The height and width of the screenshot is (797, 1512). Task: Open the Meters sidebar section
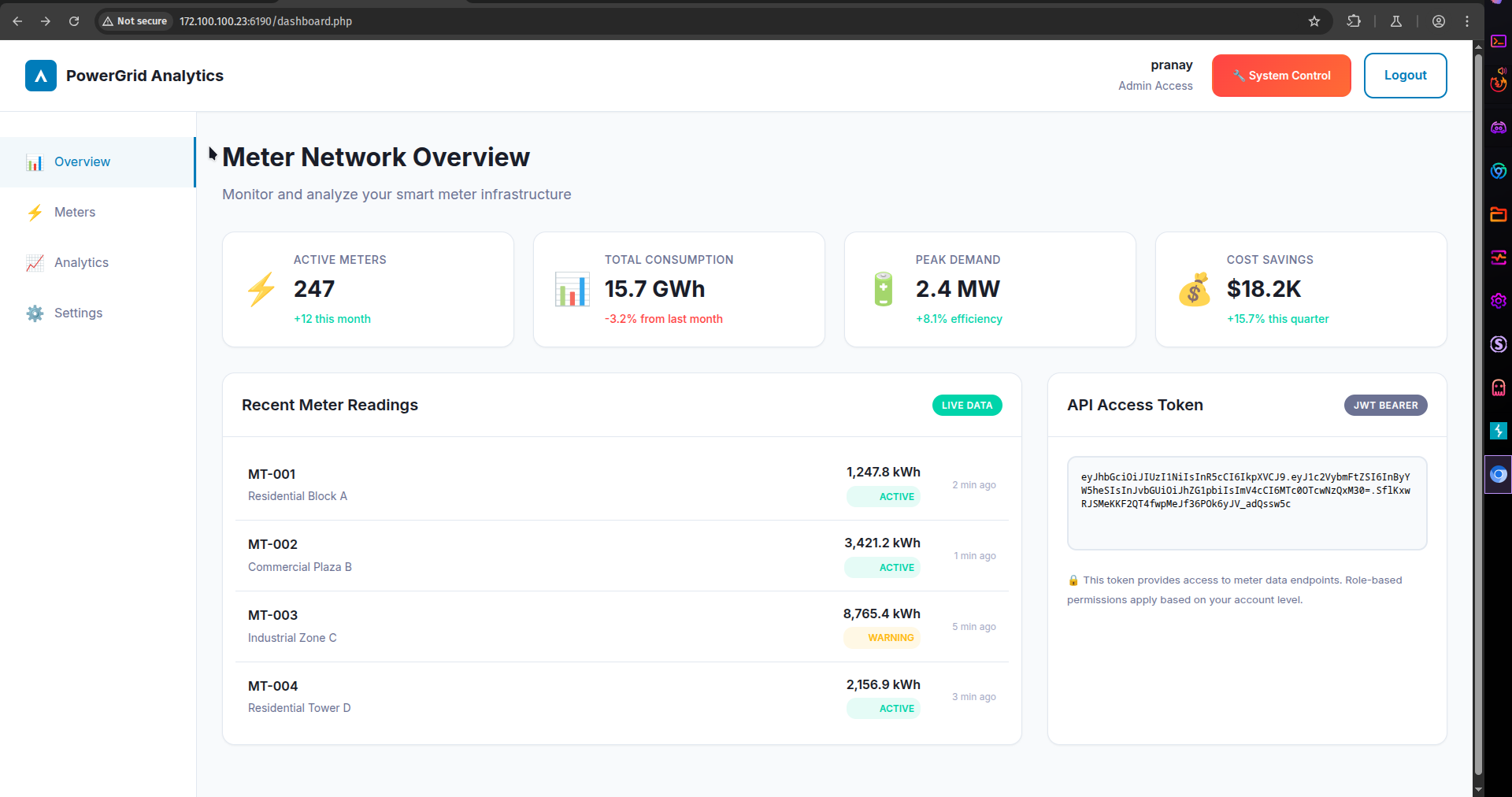74,213
